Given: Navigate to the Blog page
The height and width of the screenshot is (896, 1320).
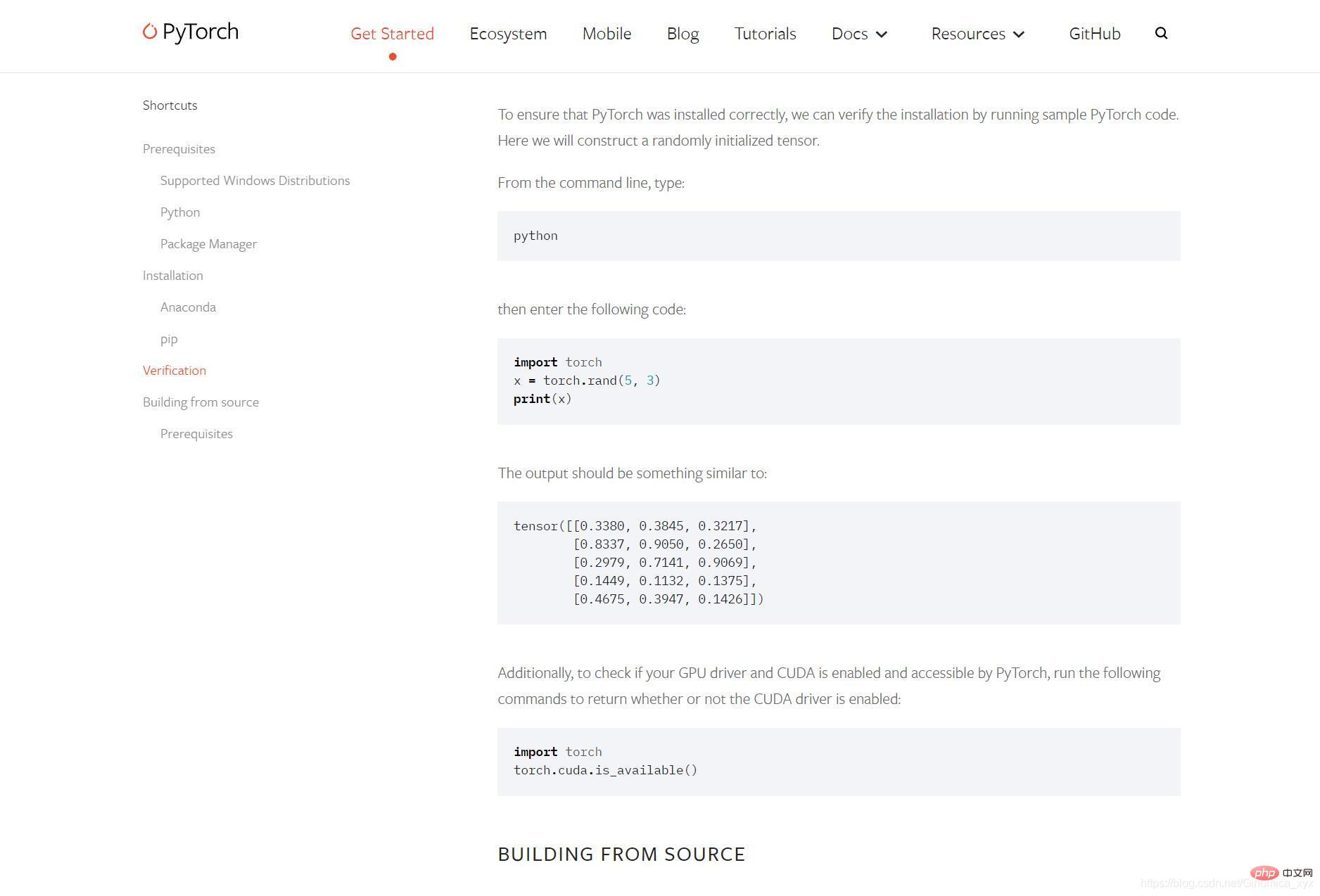Looking at the screenshot, I should pos(683,34).
